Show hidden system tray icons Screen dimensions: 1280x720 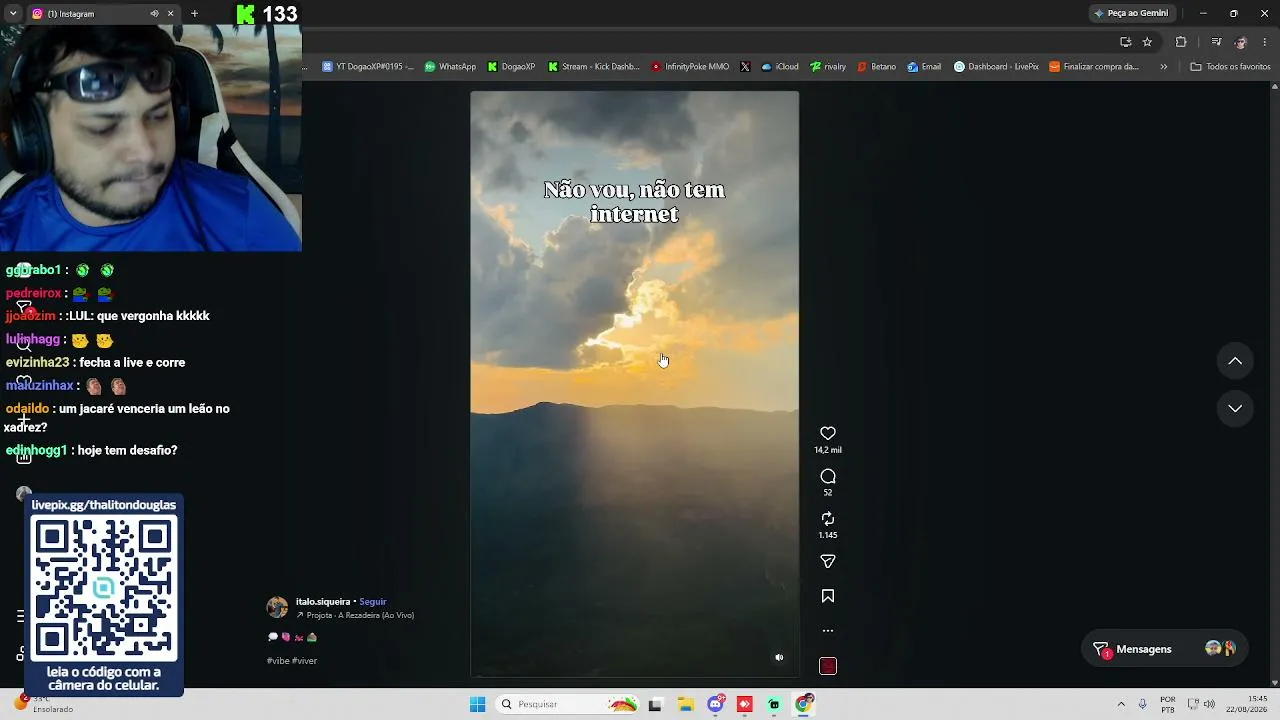click(x=1121, y=704)
